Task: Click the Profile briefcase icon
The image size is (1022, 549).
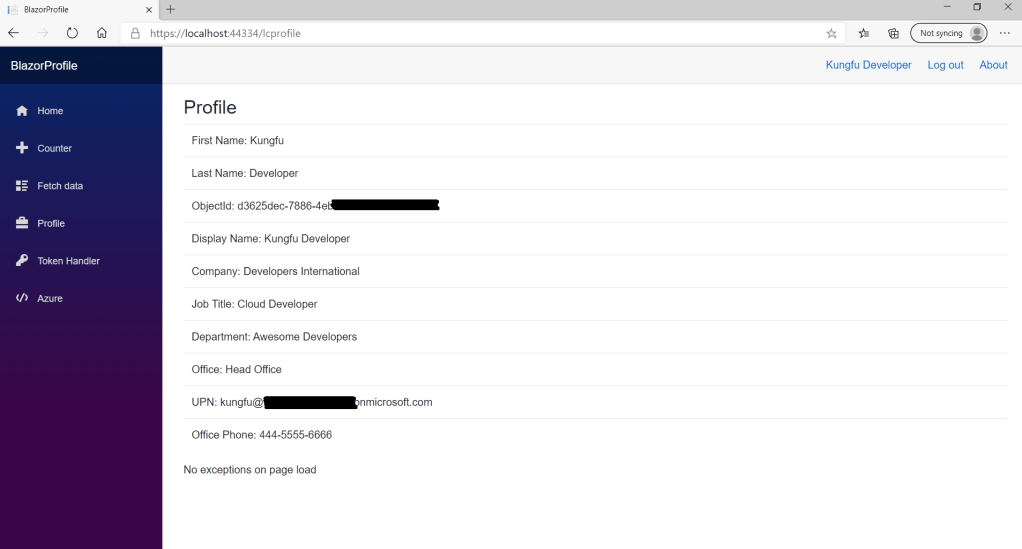Action: pos(22,223)
